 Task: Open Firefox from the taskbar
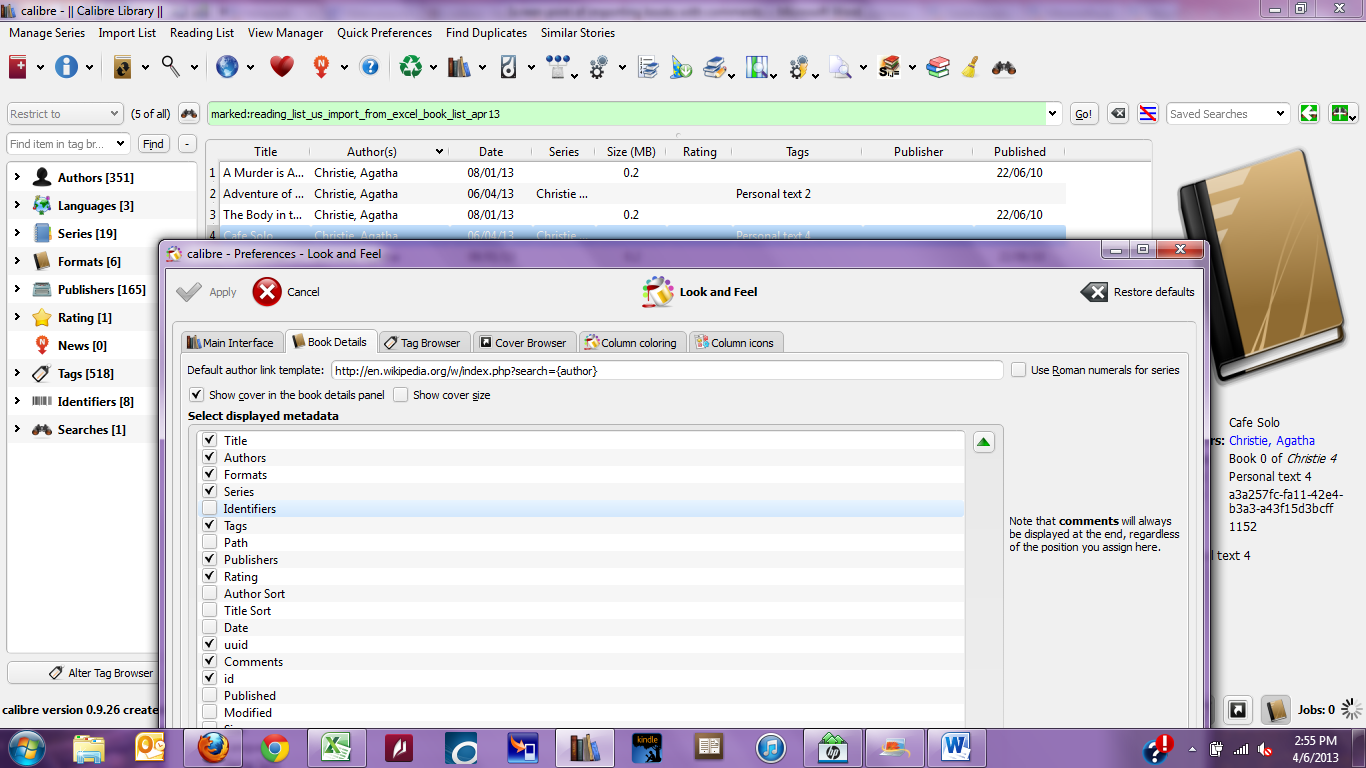pyautogui.click(x=212, y=747)
